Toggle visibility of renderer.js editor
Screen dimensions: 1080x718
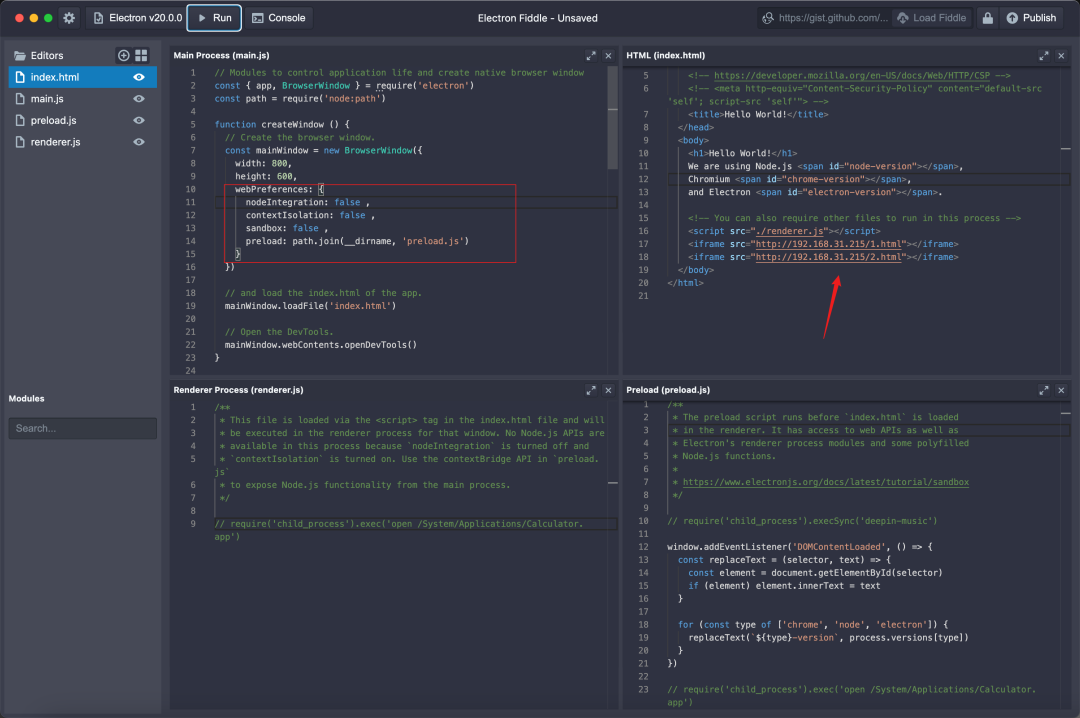click(x=138, y=142)
